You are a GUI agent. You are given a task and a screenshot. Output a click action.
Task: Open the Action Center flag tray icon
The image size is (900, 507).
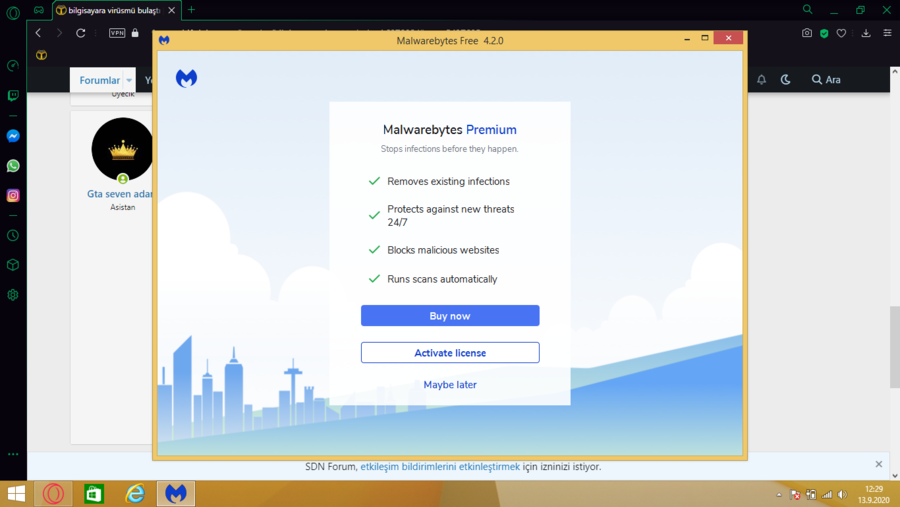point(795,494)
